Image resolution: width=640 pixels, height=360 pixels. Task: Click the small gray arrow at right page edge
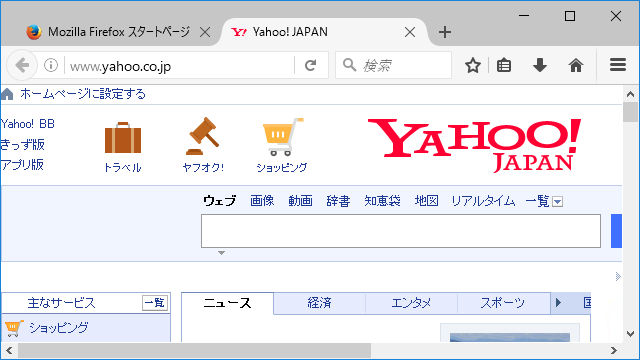618,276
